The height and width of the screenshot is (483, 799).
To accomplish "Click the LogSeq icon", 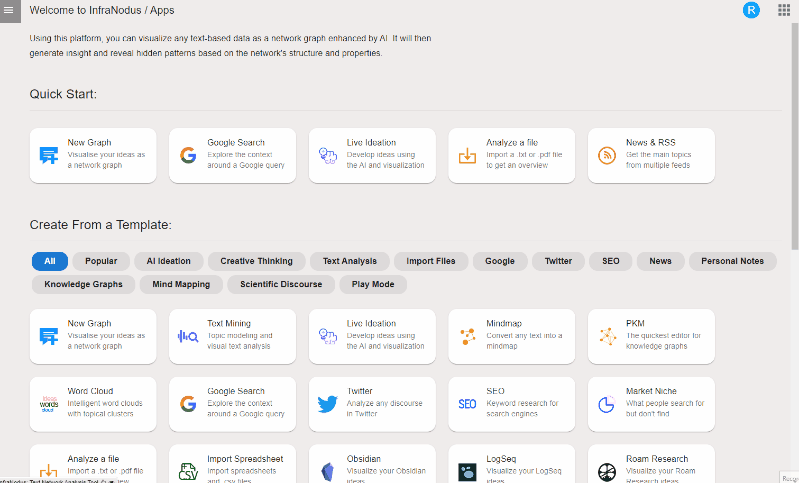I will pyautogui.click(x=467, y=472).
